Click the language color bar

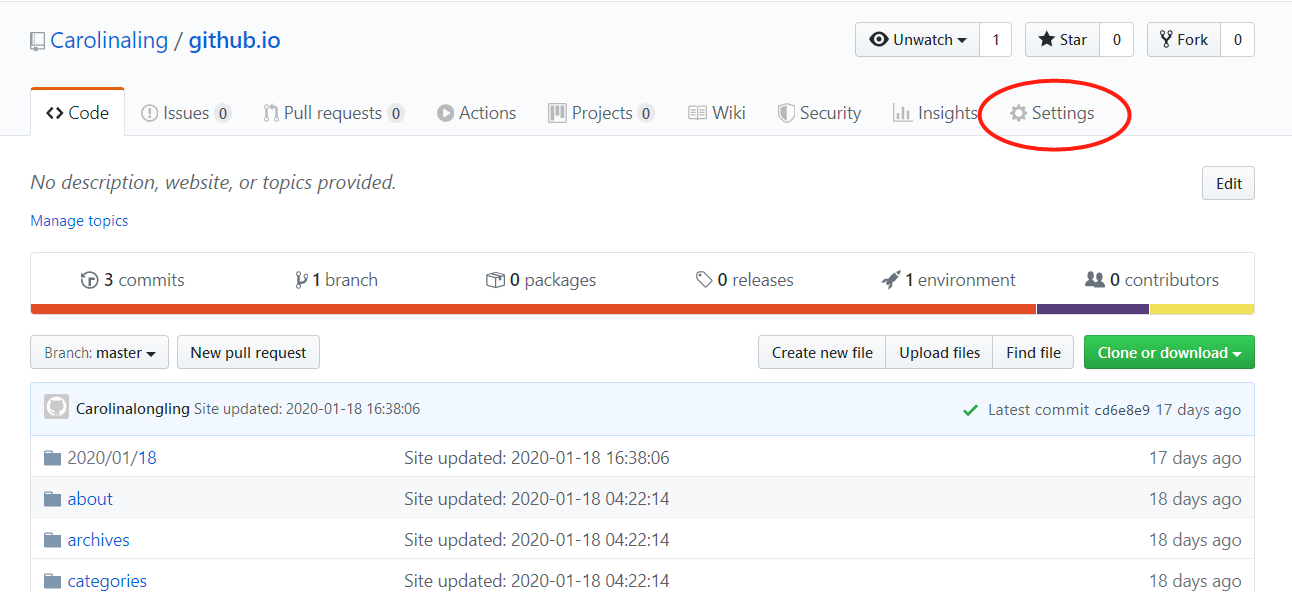643,309
